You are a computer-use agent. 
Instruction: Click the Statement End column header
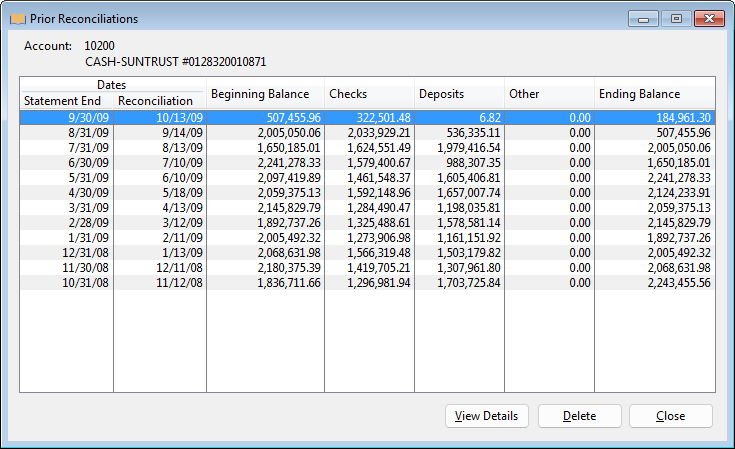(66, 101)
